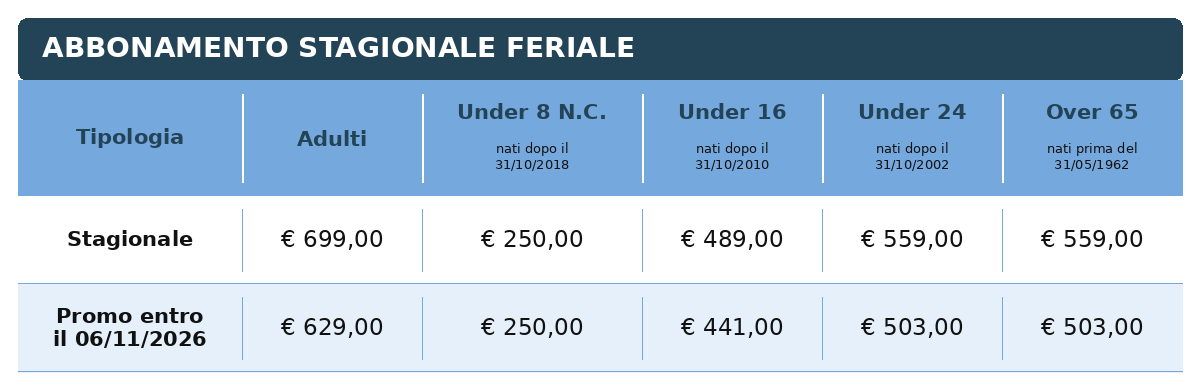1200x390 pixels.
Task: Click the Under 24 stagionale price € 559,00
Action: pos(912,240)
